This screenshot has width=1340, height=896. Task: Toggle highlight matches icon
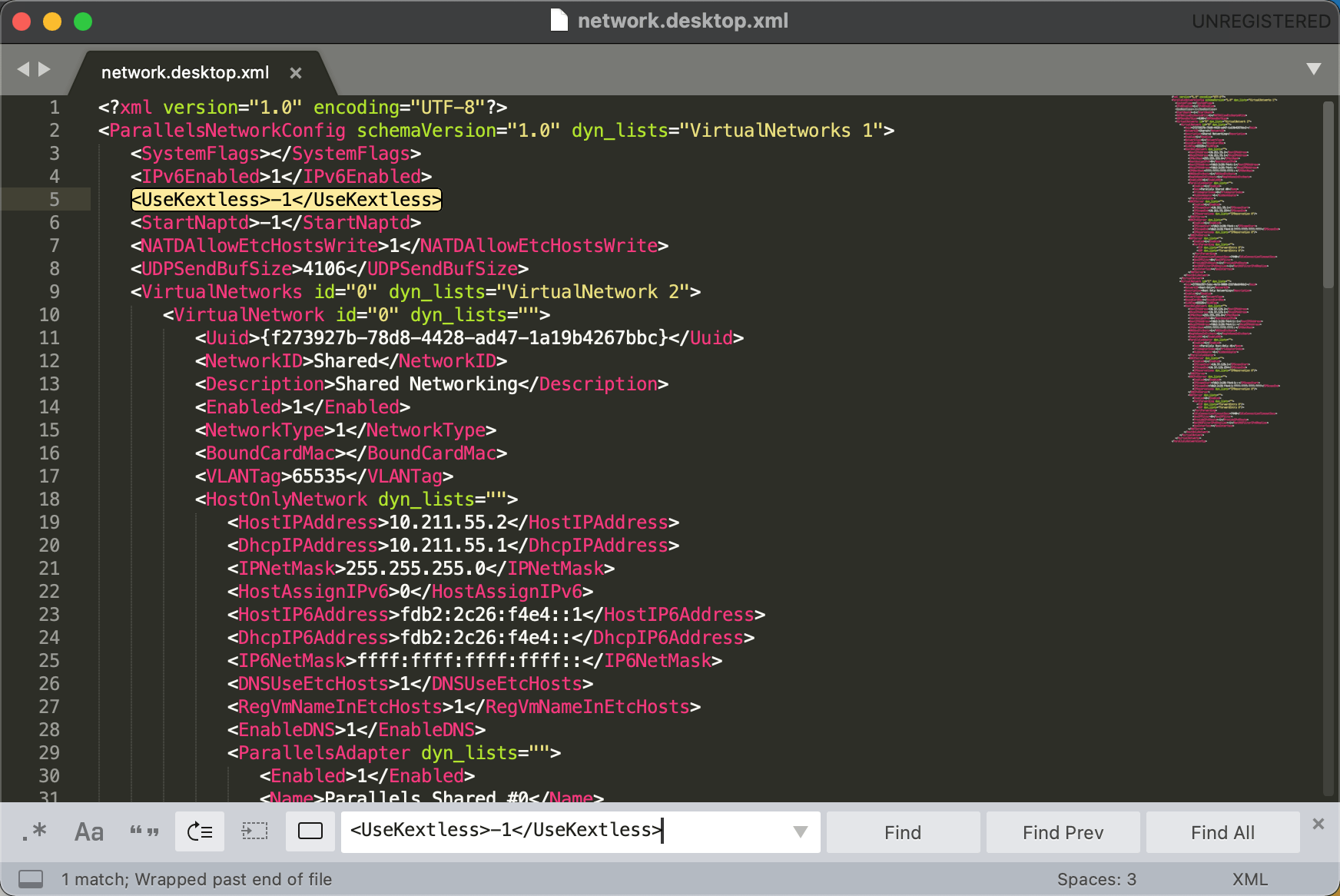(310, 831)
